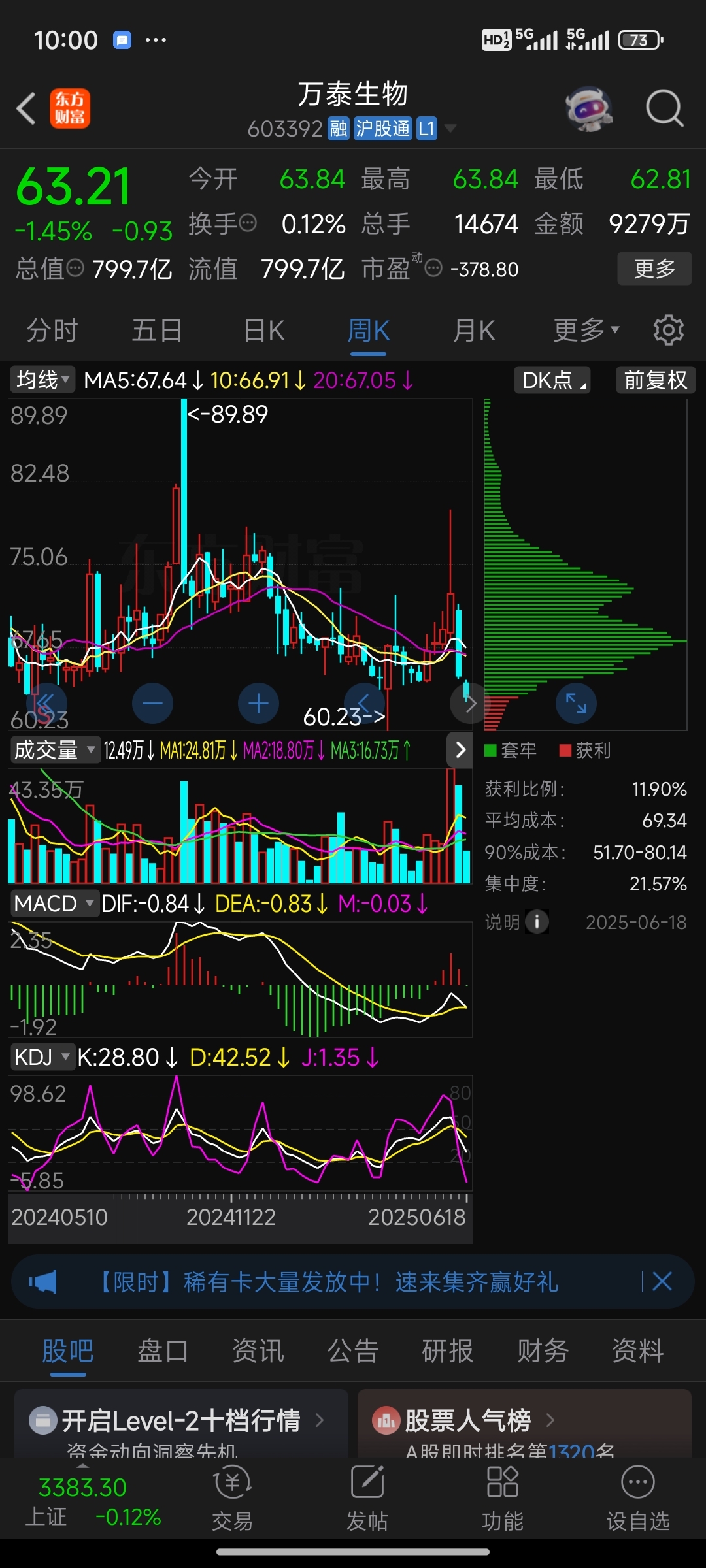Viewport: 706px width, 1568px height.
Task: Switch to 分时 tab
Action: (x=52, y=330)
